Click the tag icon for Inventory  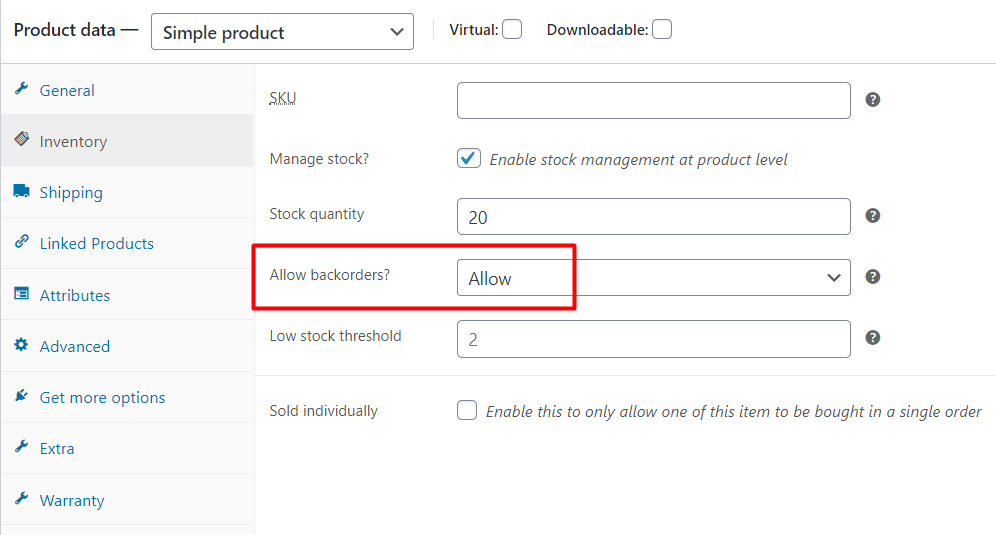(x=22, y=139)
